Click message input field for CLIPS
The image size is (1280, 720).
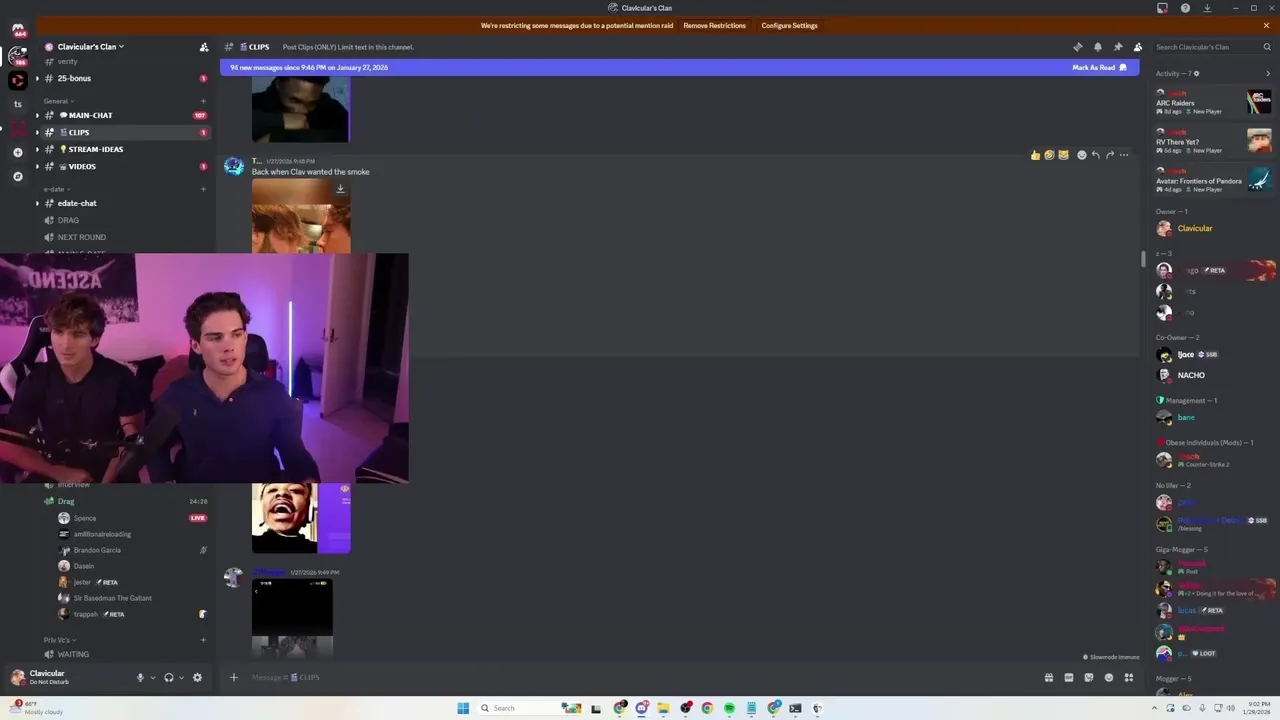(640, 677)
